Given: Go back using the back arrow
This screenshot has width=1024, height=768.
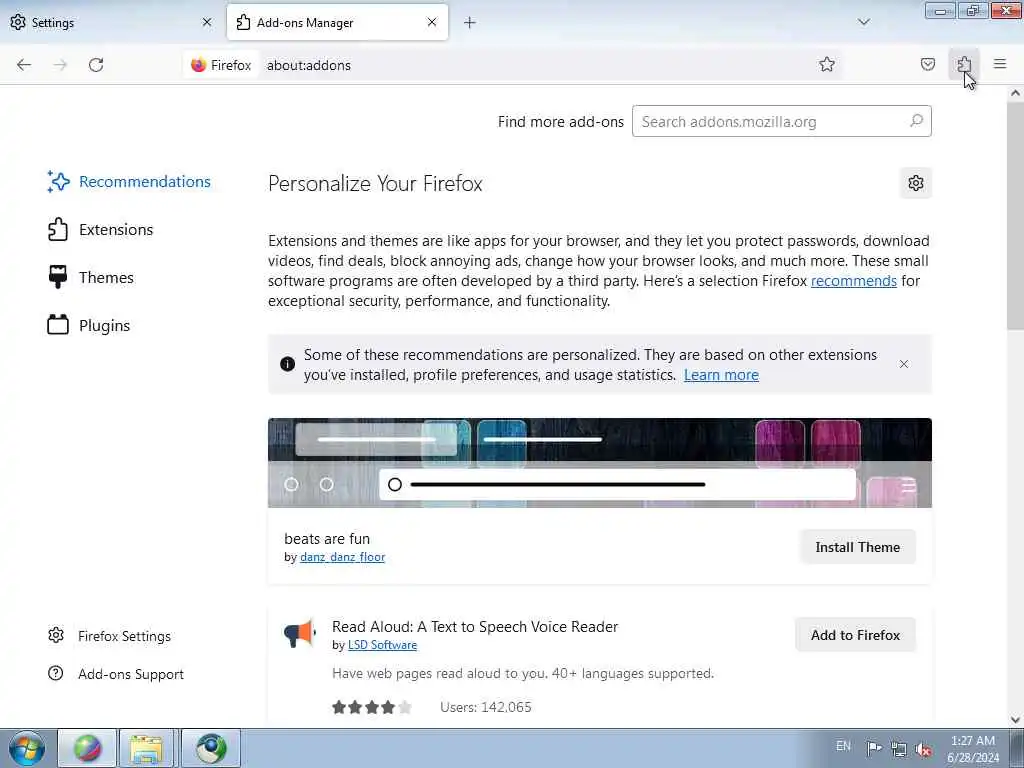Looking at the screenshot, I should (x=24, y=65).
